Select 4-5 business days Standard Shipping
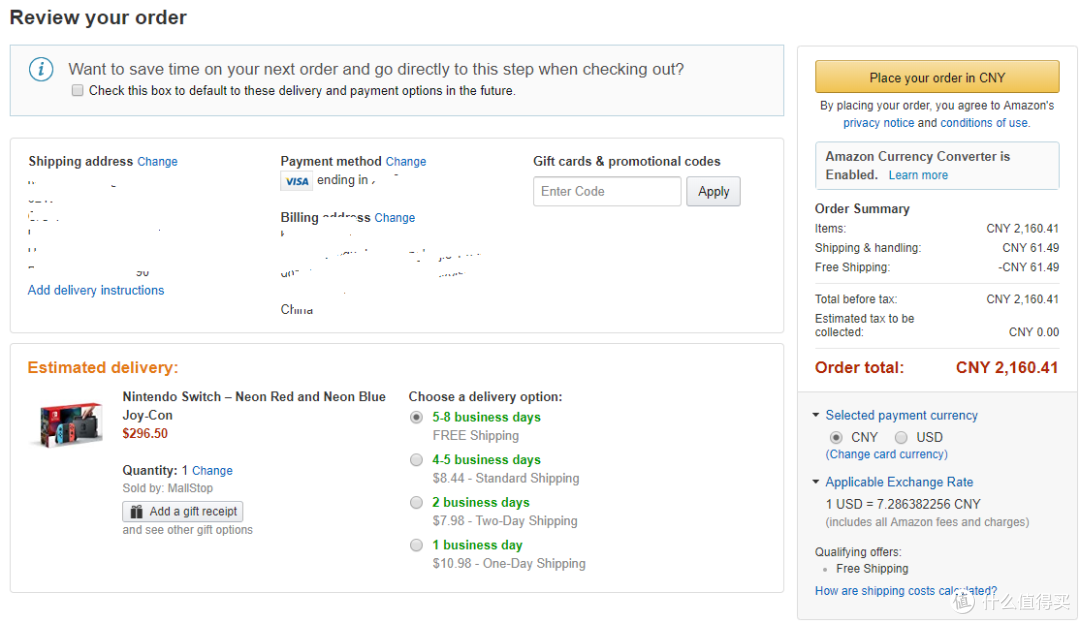This screenshot has height=624, width=1080. point(416,460)
